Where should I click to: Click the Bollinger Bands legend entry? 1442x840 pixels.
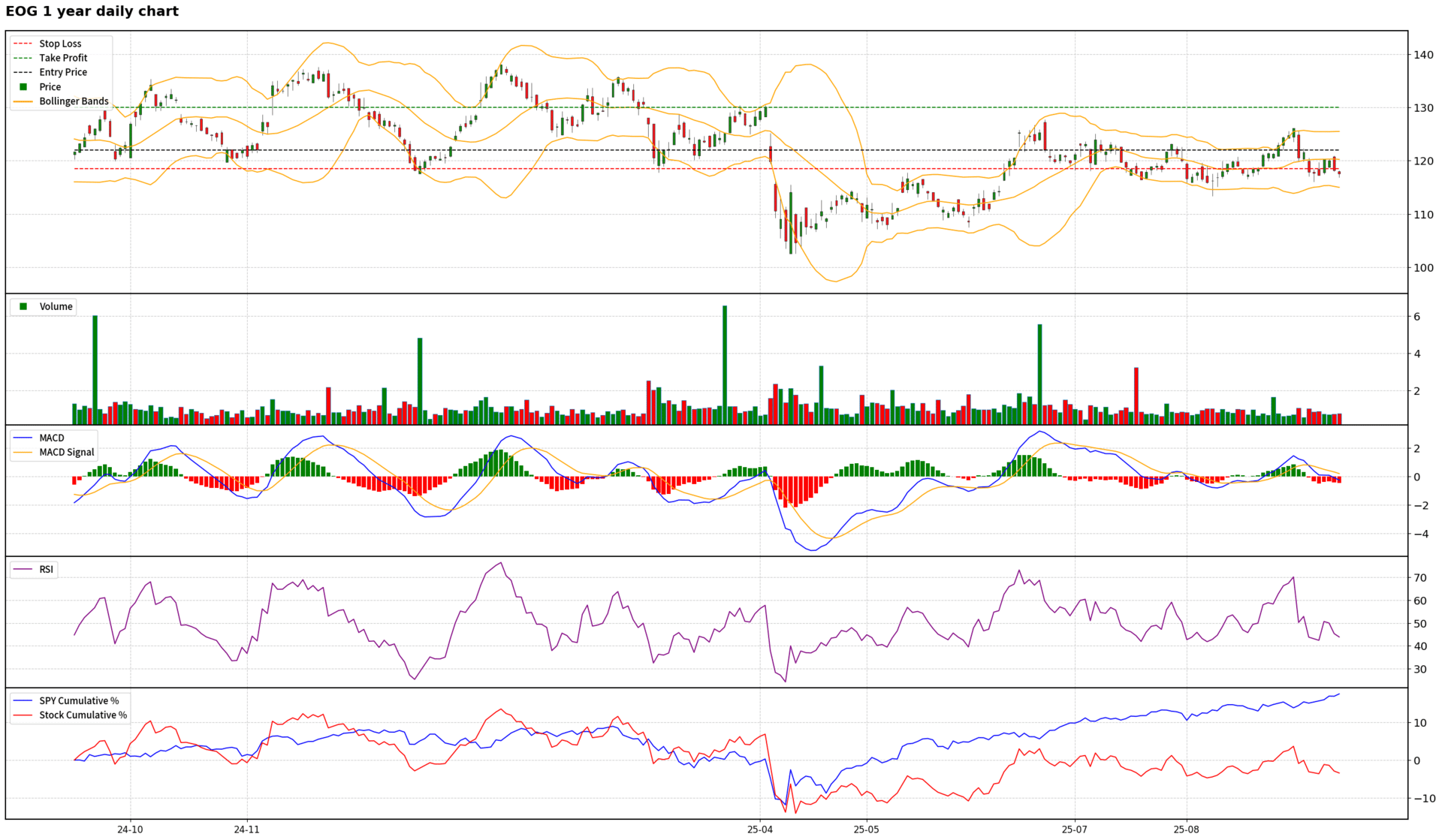[74, 101]
